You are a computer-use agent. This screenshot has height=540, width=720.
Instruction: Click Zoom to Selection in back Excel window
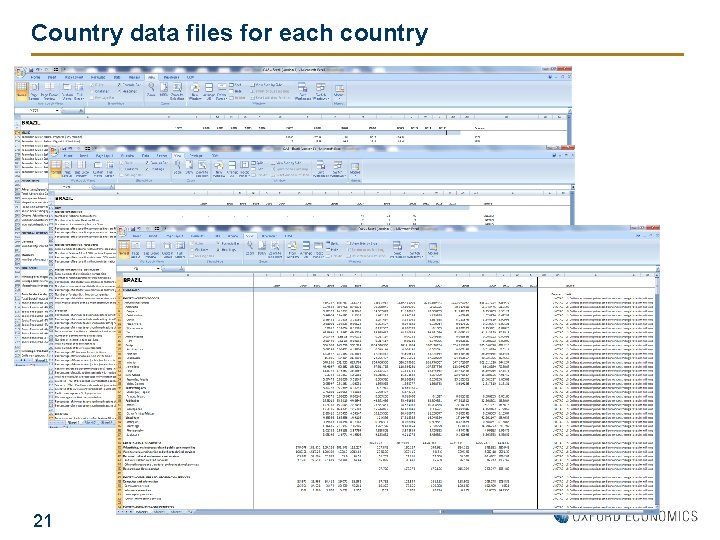[x=177, y=91]
